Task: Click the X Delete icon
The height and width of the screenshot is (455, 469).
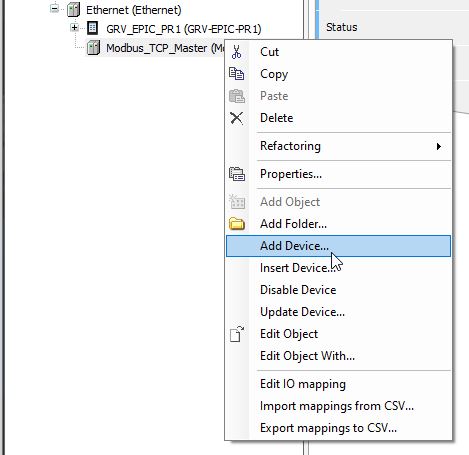Action: [237, 118]
